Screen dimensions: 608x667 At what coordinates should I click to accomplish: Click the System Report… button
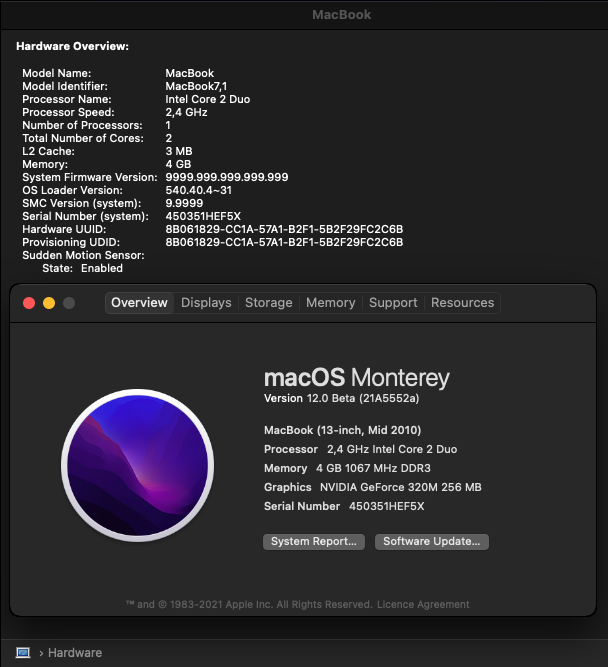pyautogui.click(x=314, y=542)
